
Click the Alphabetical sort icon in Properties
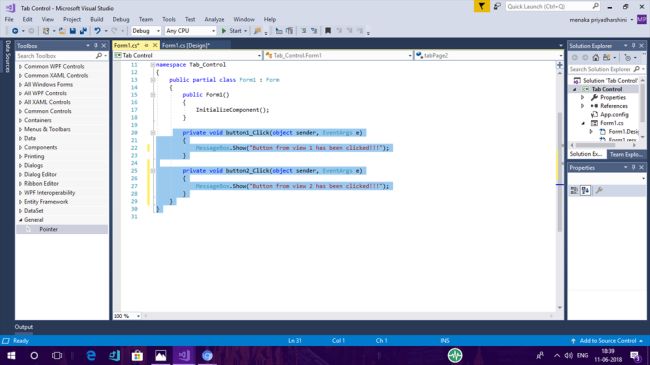[585, 190]
